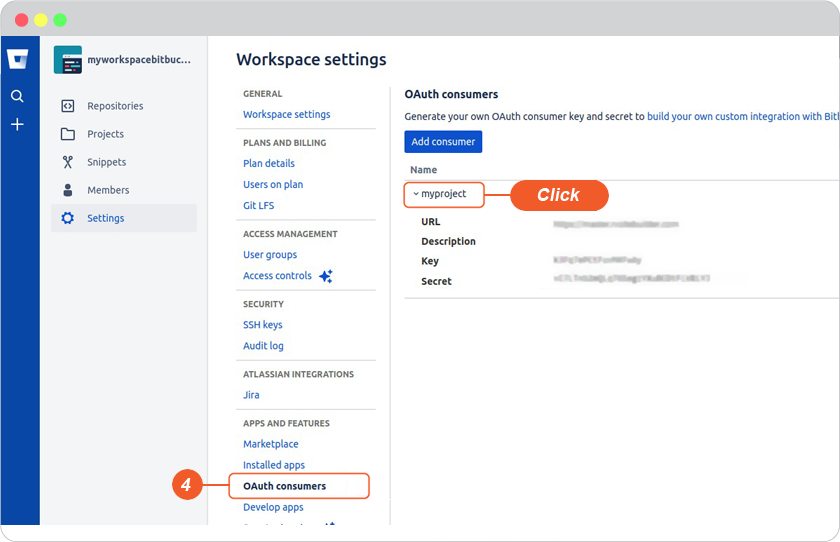Open Users on plan link
This screenshot has height=542, width=840.
(273, 184)
